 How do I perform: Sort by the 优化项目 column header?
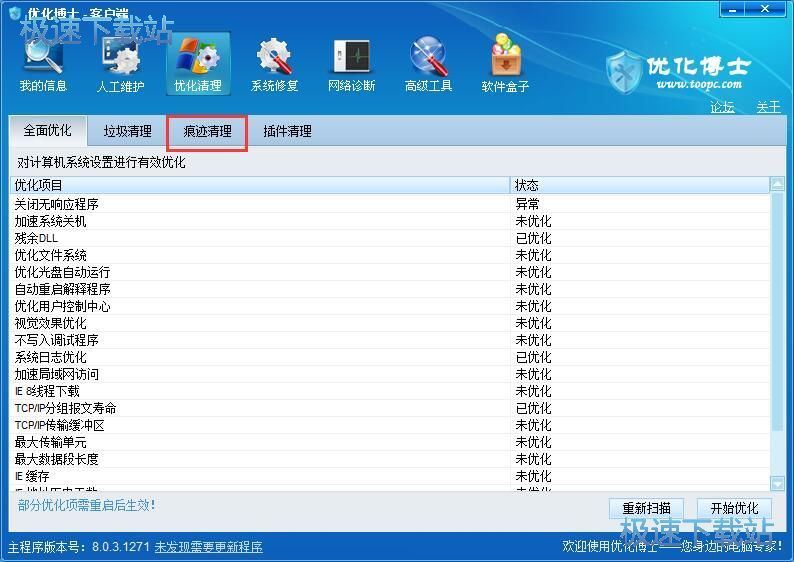click(x=259, y=185)
